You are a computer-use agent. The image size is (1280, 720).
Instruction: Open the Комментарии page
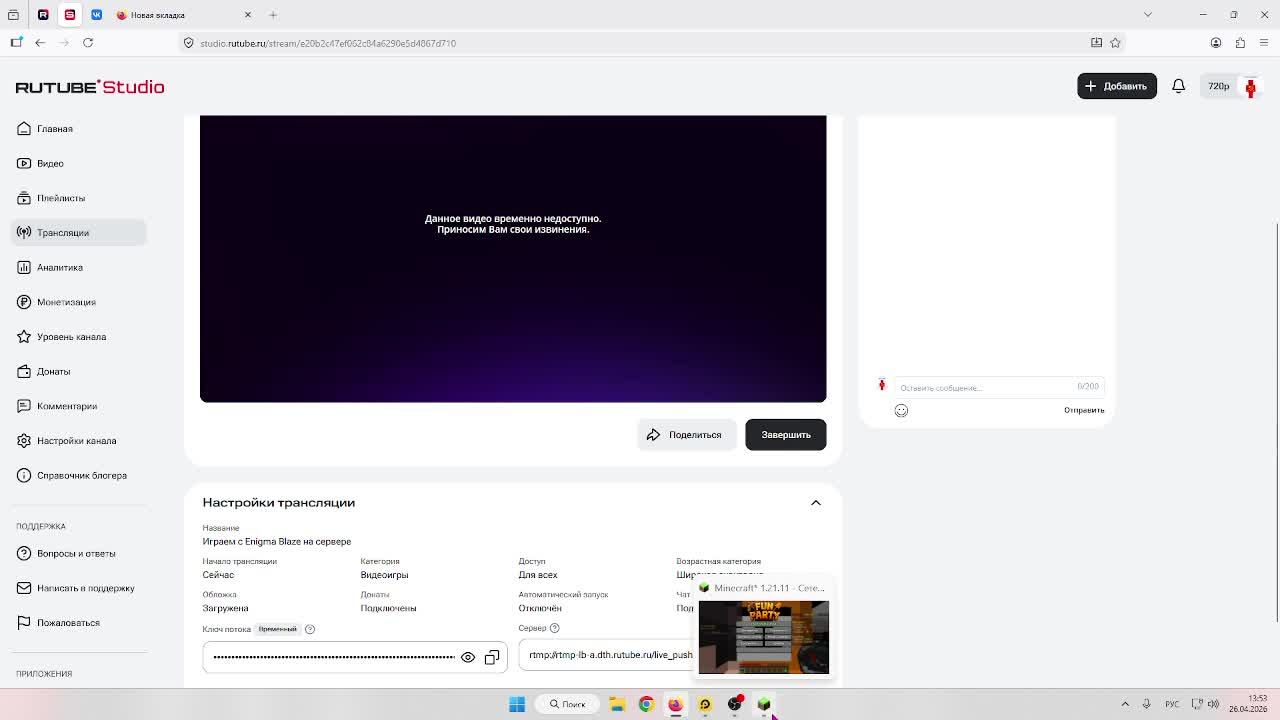click(67, 406)
